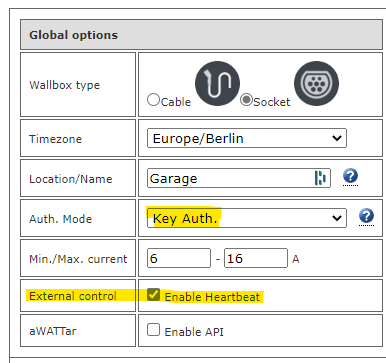Click the Global options section header
The image size is (386, 363).
pyautogui.click(x=201, y=35)
